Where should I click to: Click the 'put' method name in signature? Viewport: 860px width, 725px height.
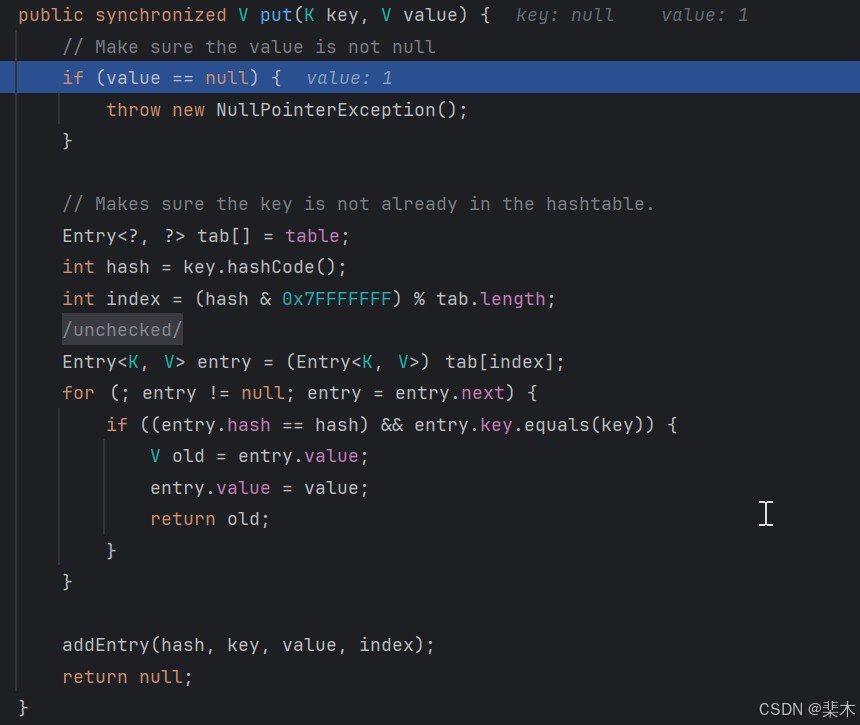276,15
